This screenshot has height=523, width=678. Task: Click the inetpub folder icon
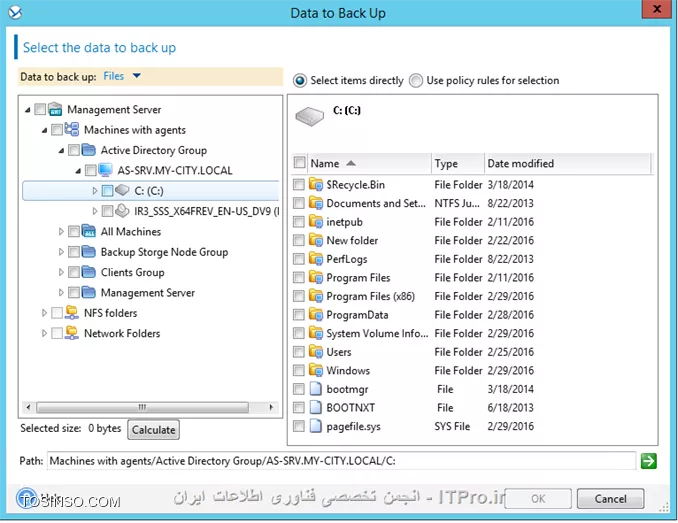(x=316, y=221)
